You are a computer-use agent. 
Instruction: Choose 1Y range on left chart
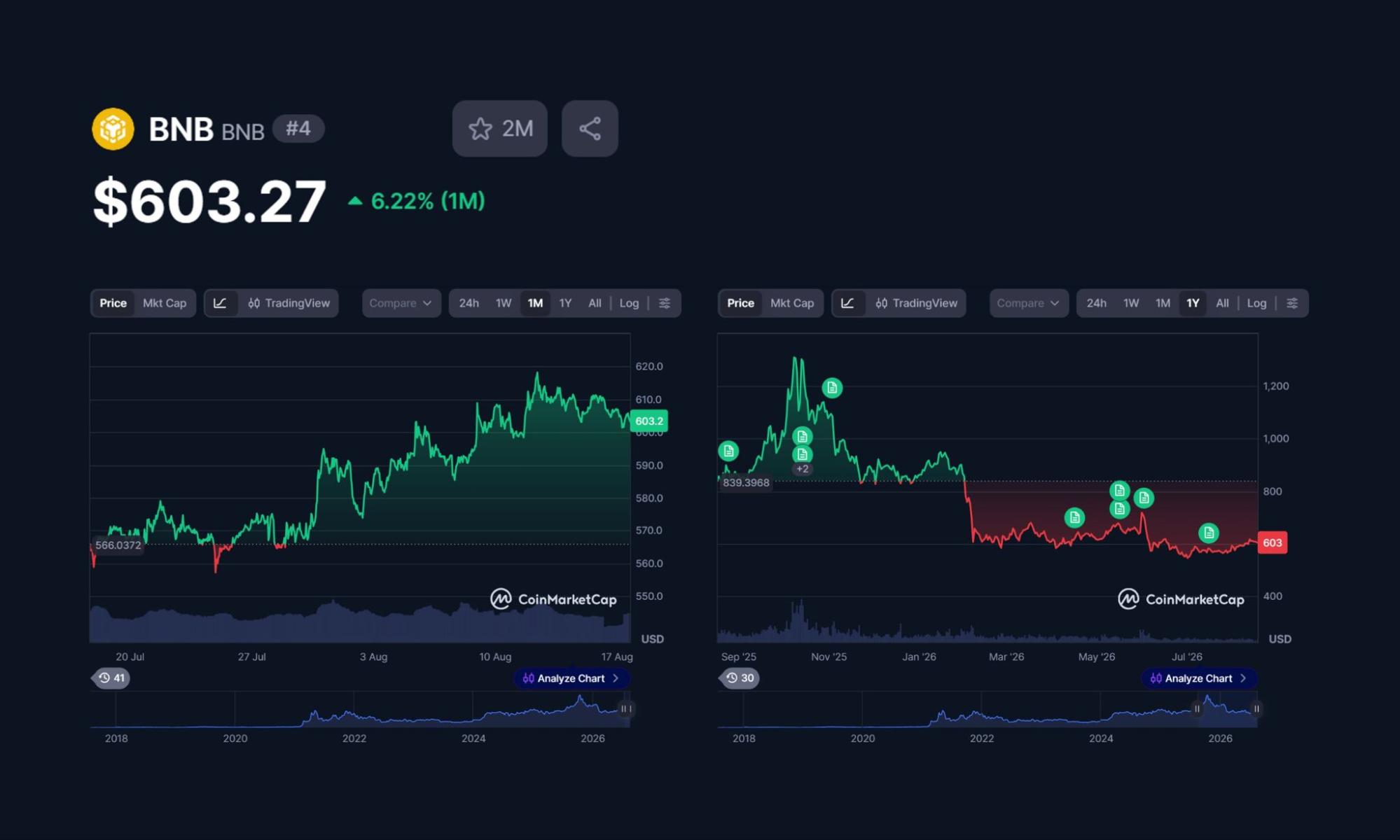[565, 303]
